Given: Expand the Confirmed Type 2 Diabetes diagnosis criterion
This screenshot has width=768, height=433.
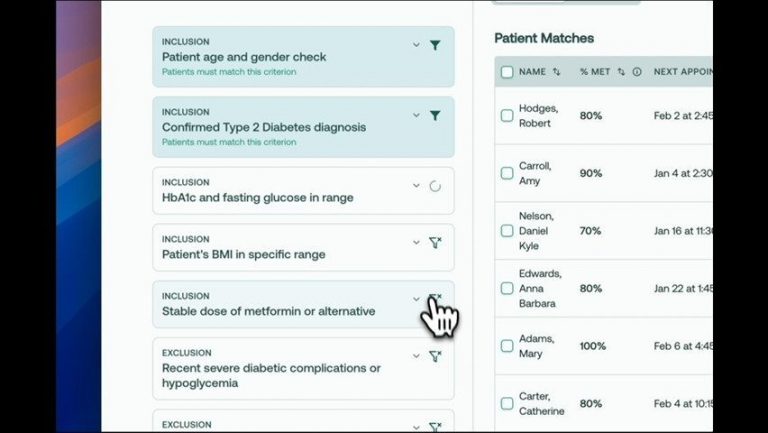Looking at the screenshot, I should pyautogui.click(x=416, y=116).
